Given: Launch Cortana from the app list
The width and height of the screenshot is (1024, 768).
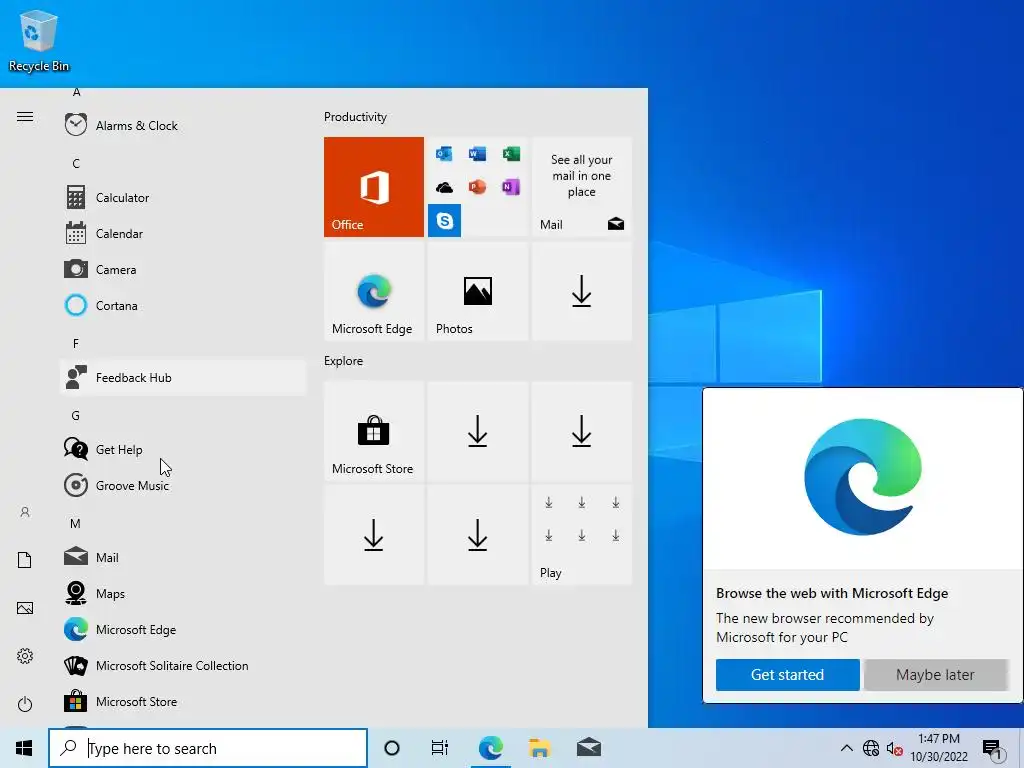Looking at the screenshot, I should coord(183,305).
